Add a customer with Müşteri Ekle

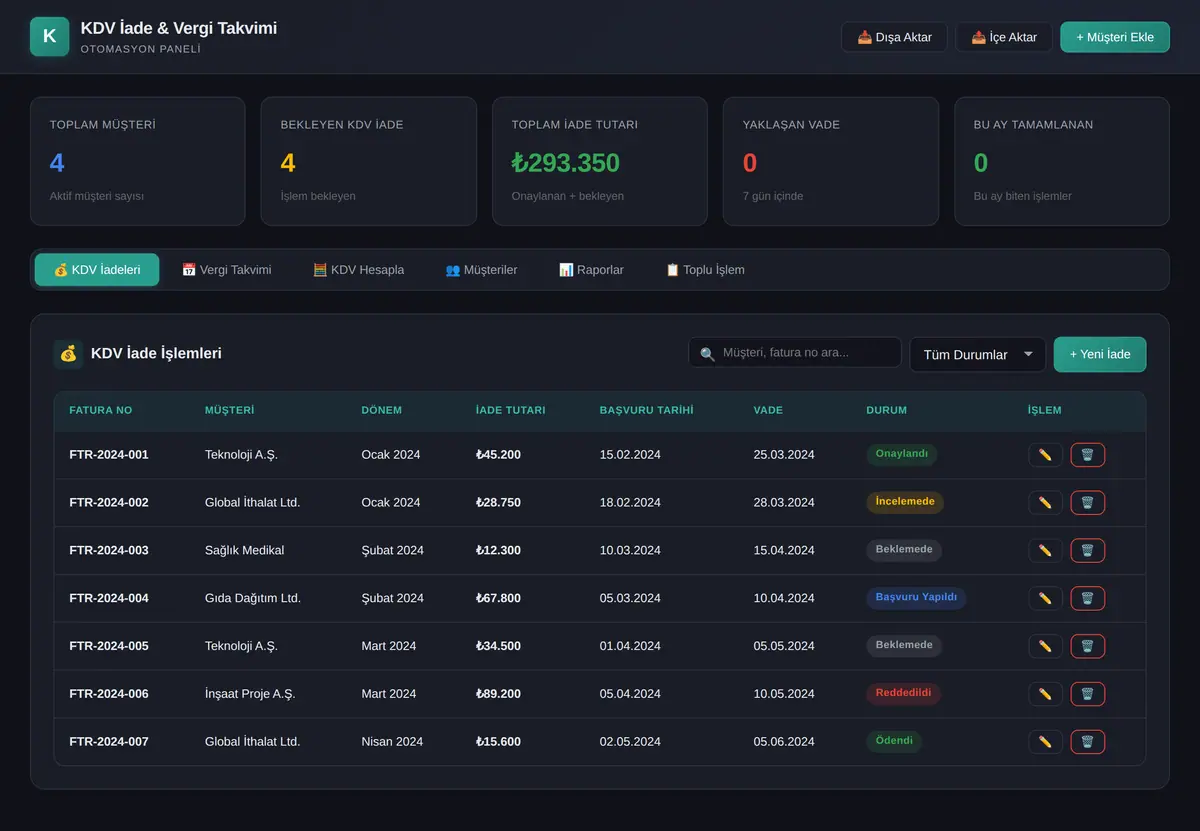pos(1115,37)
